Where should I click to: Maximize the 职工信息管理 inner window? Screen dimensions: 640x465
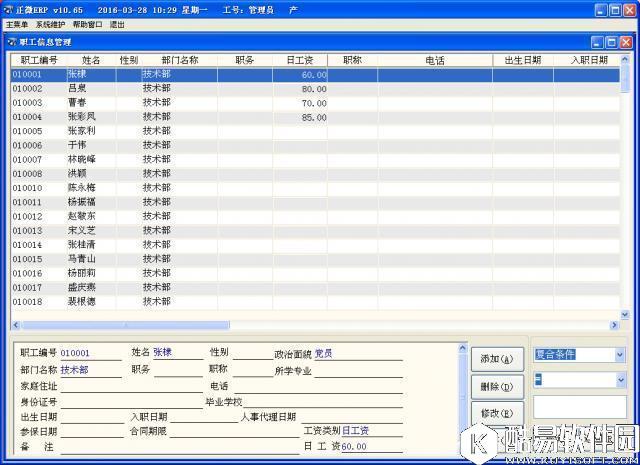pyautogui.click(x=611, y=42)
